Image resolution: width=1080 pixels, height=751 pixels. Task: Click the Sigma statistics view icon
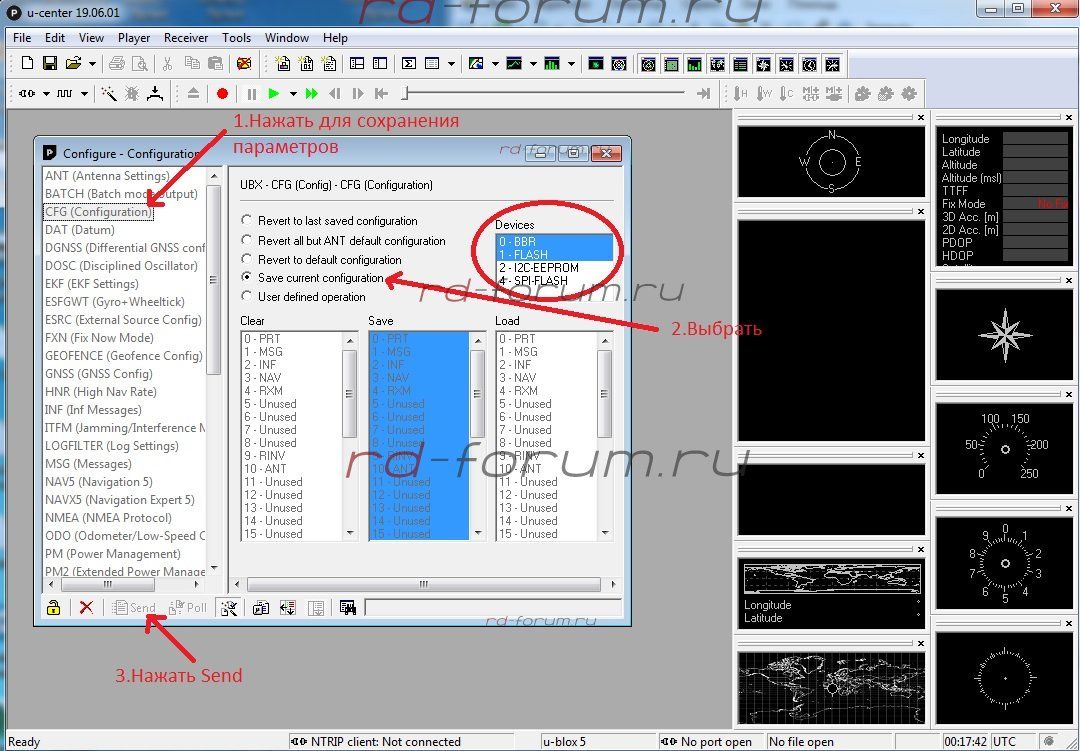(x=409, y=64)
